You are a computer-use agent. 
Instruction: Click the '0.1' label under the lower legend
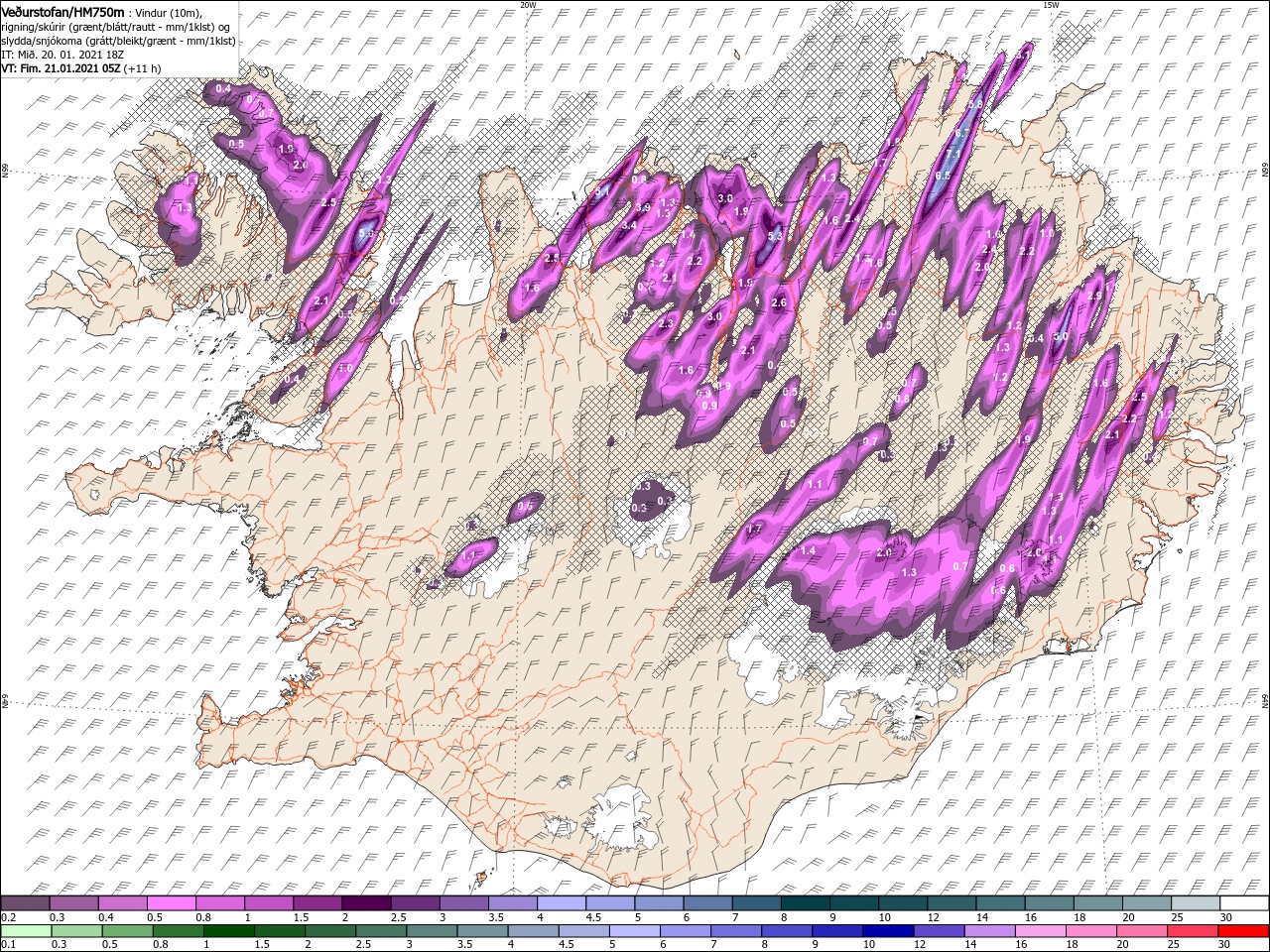coord(8,944)
